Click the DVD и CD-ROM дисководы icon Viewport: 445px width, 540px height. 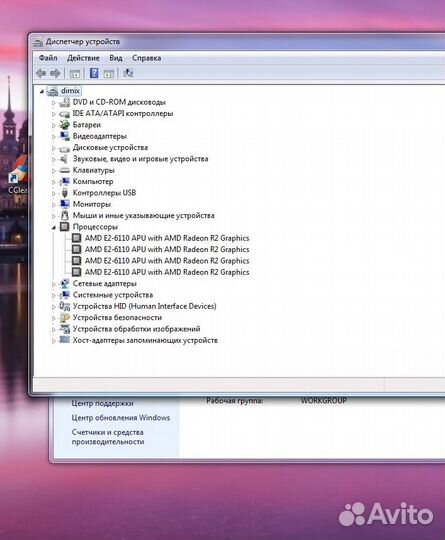point(64,102)
